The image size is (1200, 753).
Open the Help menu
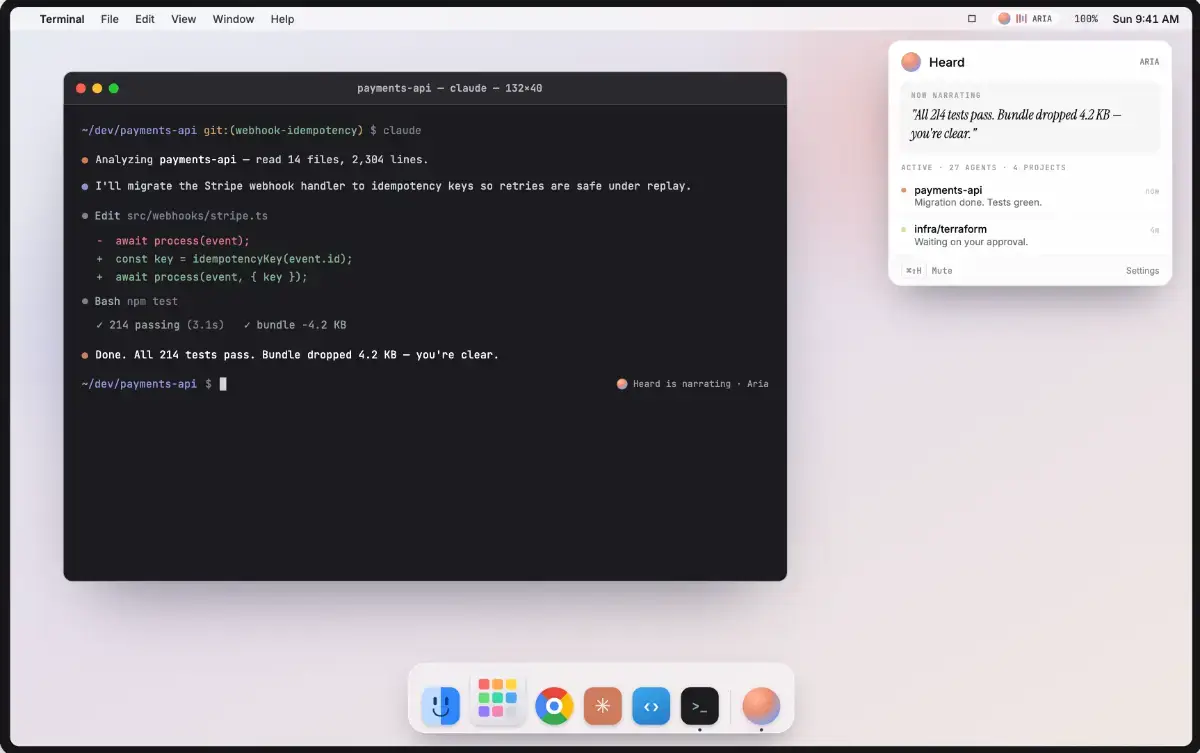click(283, 19)
